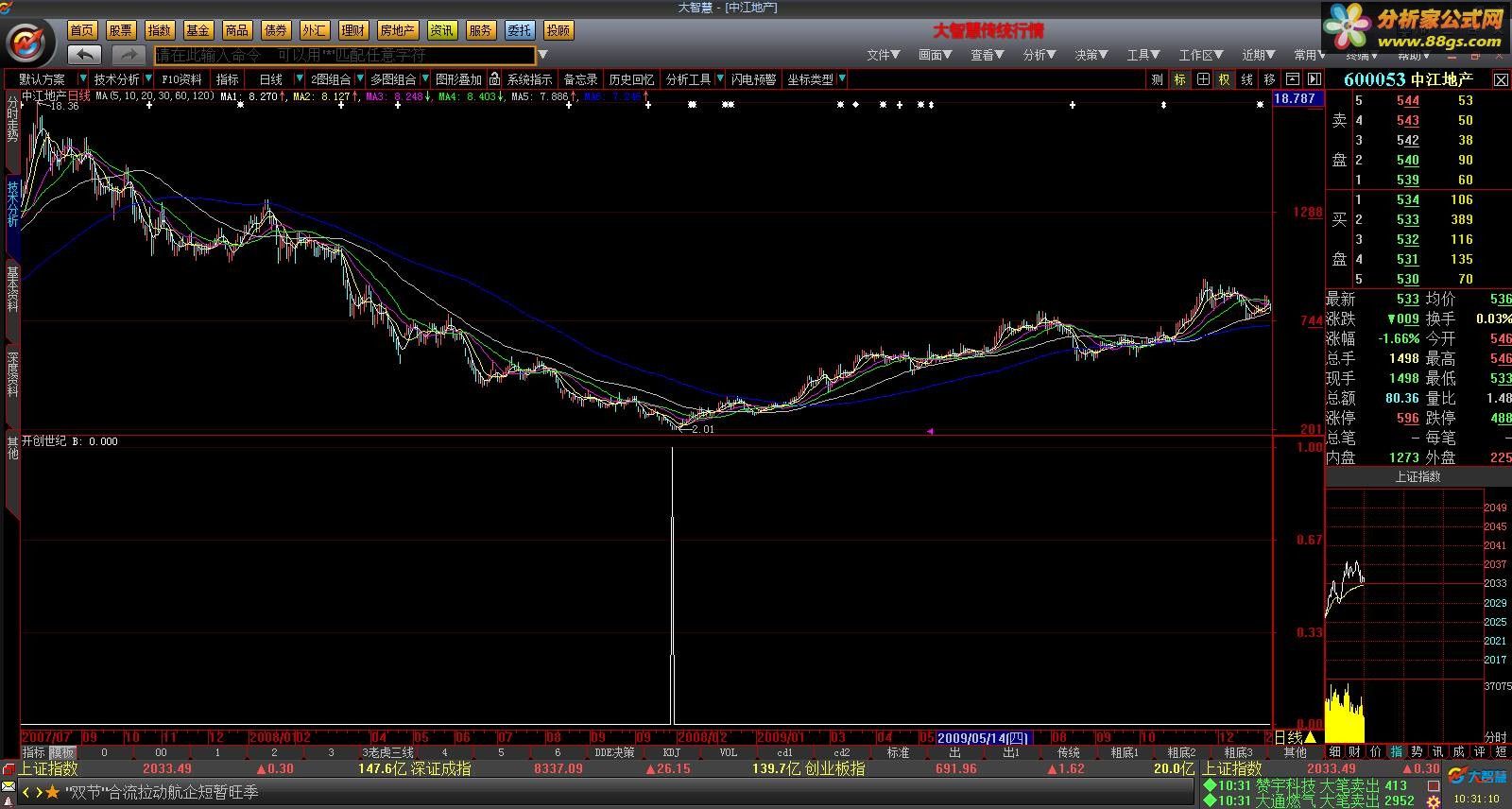Screen dimensions: 1512x809
Task: Click the 外汇 forex button
Action: point(315,30)
